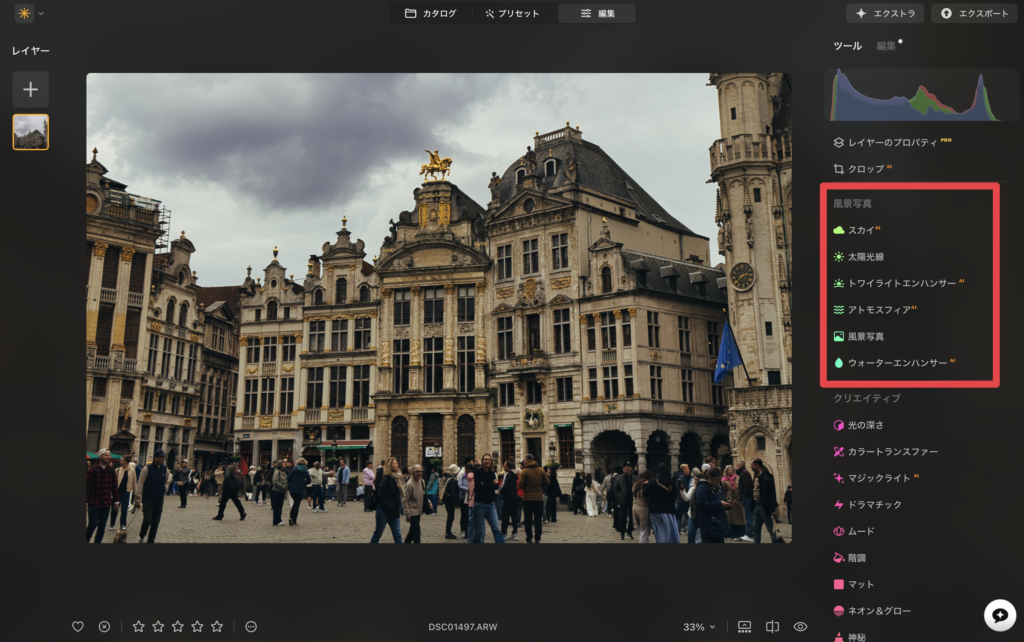Rate the photo five stars
This screenshot has width=1024, height=642.
tap(217, 626)
